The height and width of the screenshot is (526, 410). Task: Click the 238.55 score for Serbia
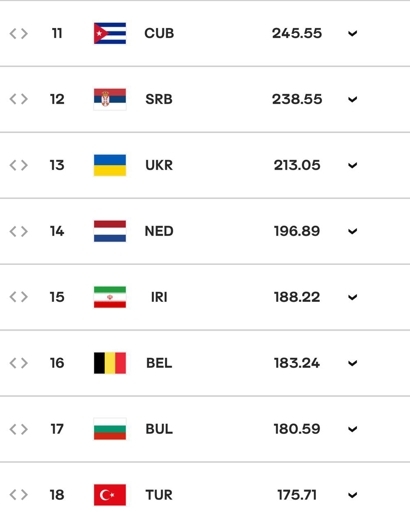click(297, 99)
